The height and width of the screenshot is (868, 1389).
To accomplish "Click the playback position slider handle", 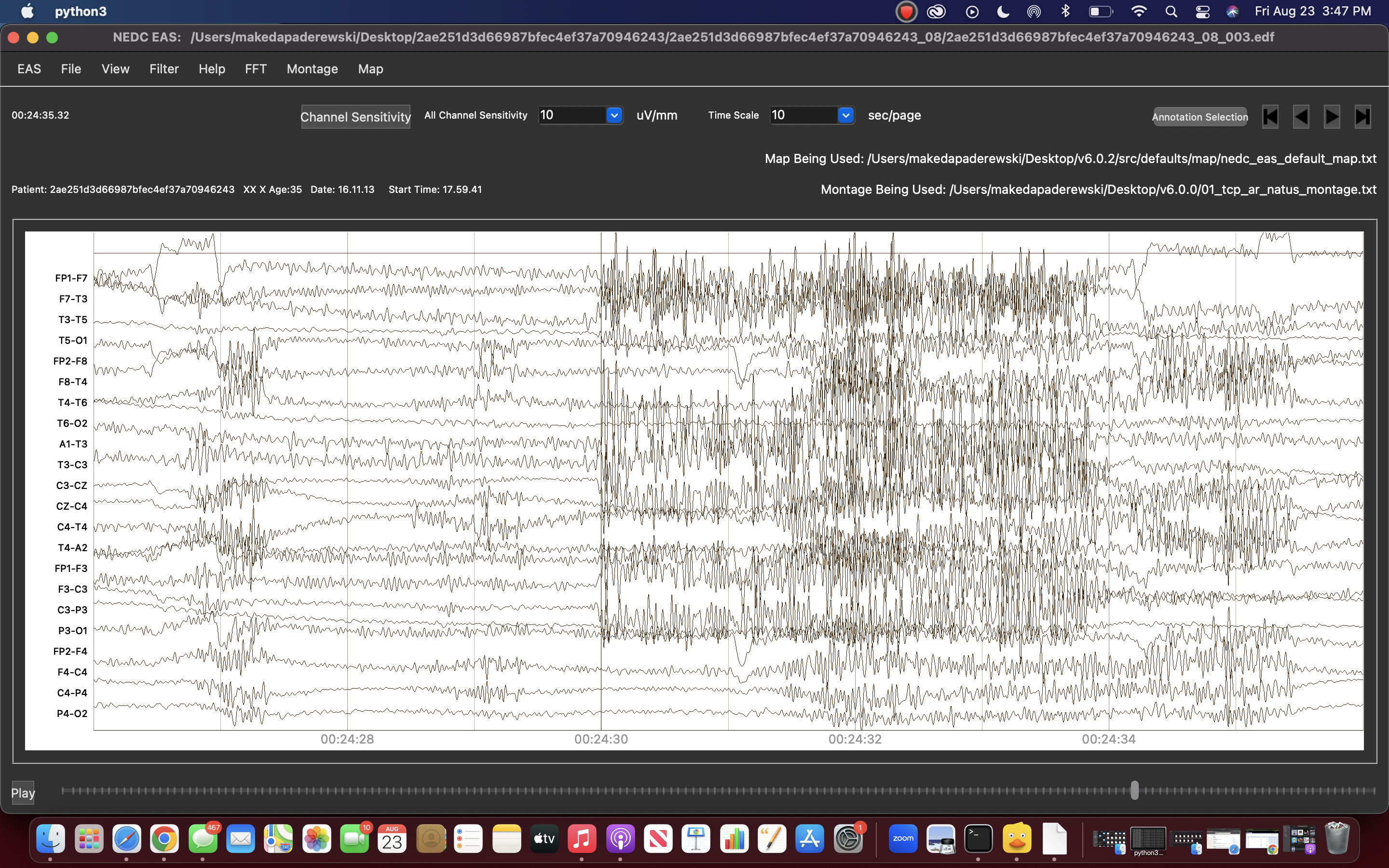I will 1134,790.
